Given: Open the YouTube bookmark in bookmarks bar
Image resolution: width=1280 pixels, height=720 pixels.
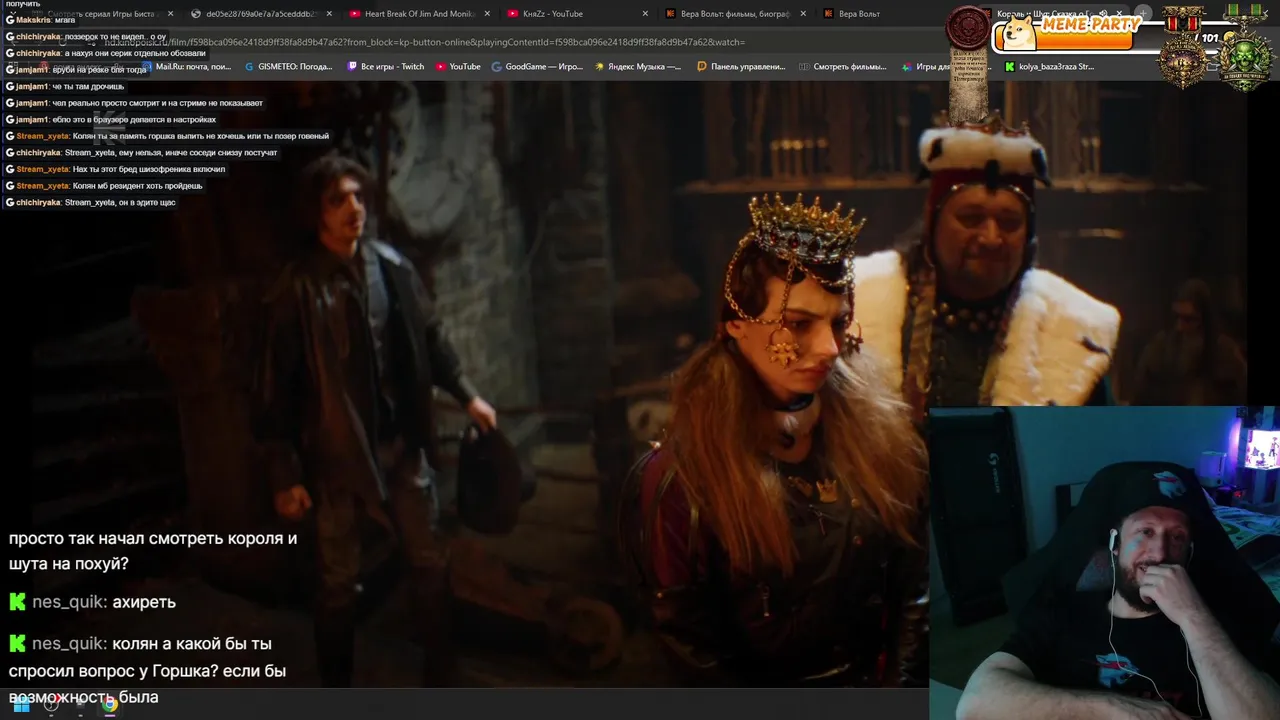Looking at the screenshot, I should (x=458, y=67).
